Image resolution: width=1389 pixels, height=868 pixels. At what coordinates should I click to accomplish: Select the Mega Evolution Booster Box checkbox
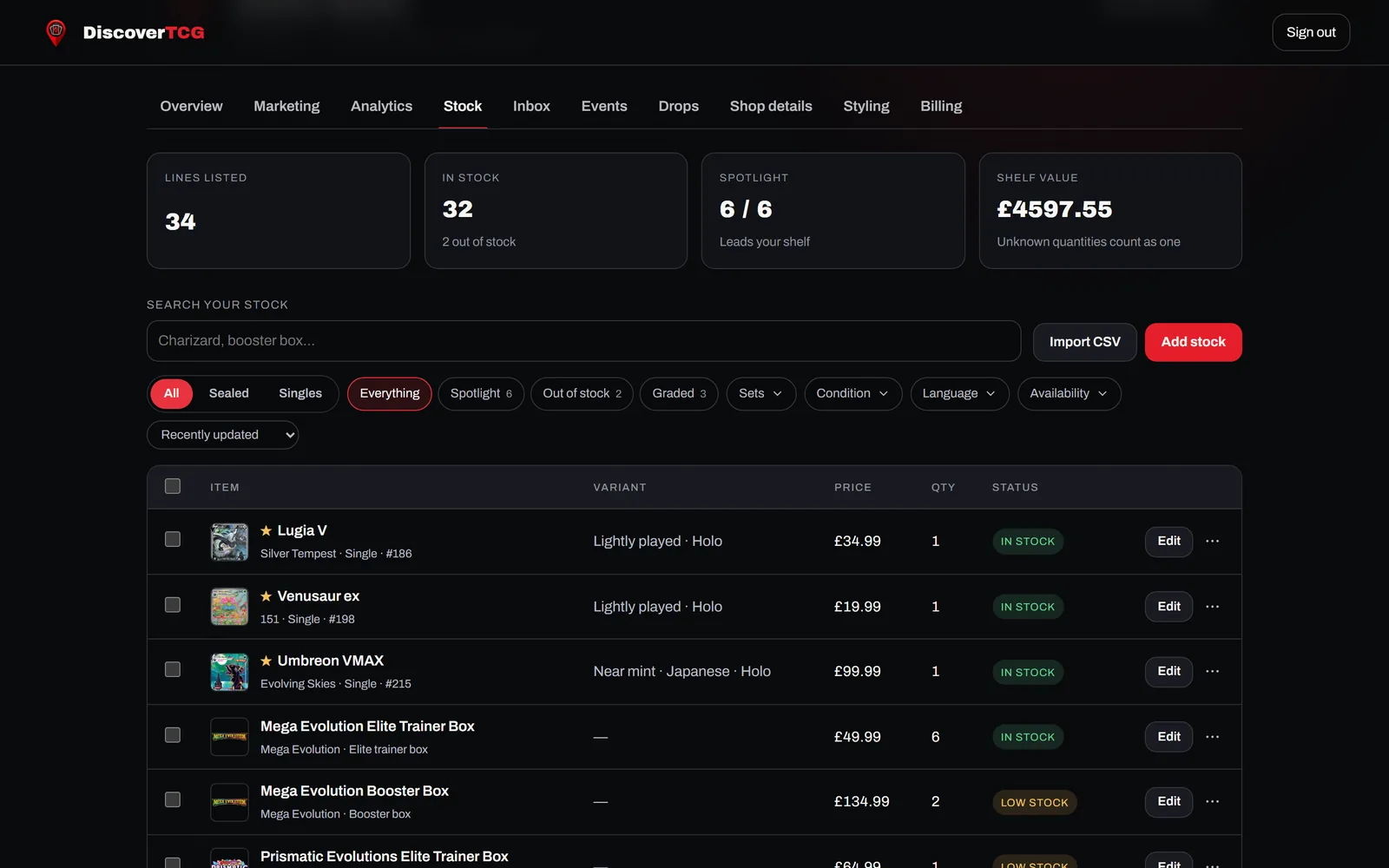coord(173,799)
